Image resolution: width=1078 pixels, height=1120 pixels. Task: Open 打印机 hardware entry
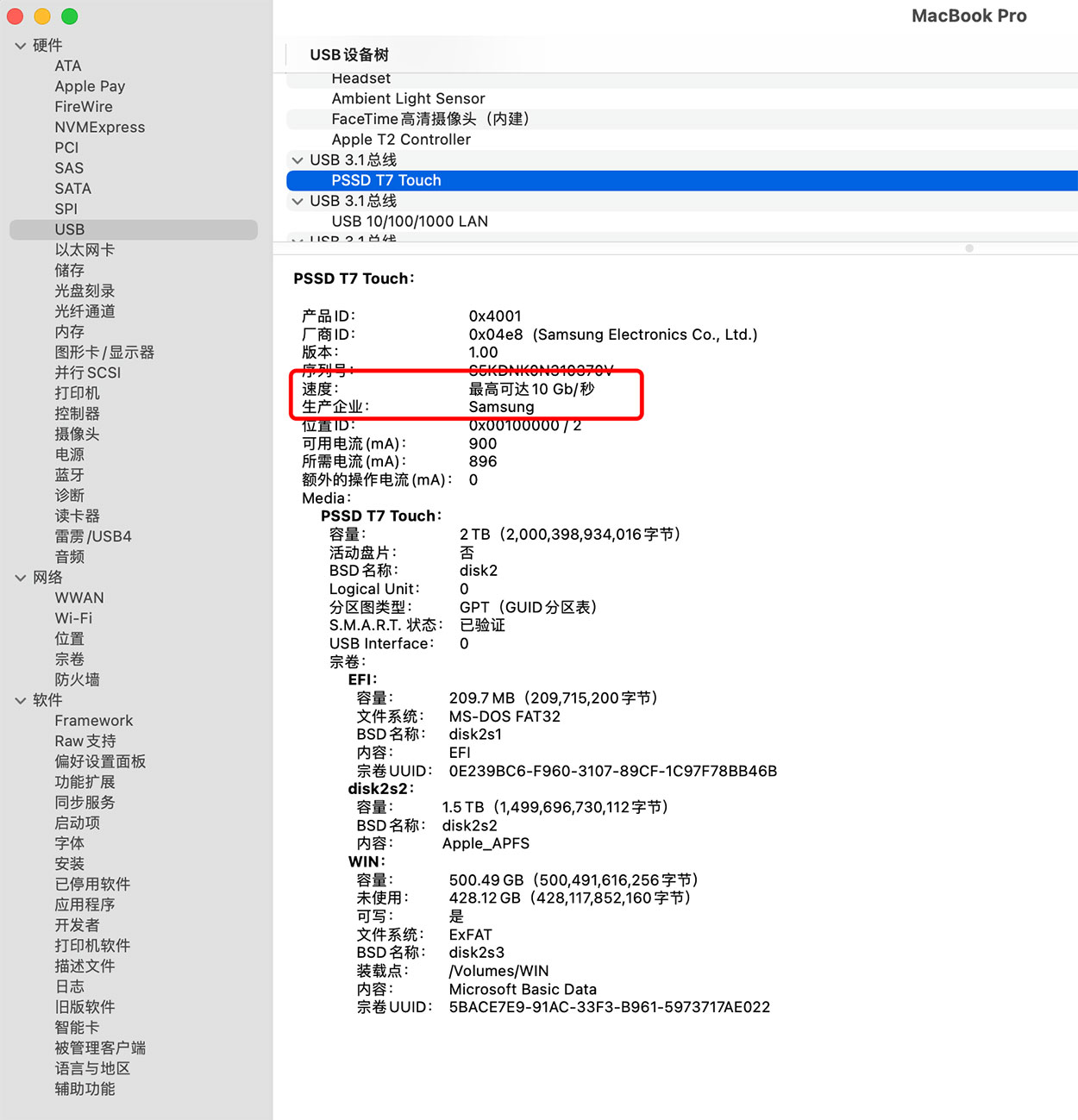(x=78, y=393)
